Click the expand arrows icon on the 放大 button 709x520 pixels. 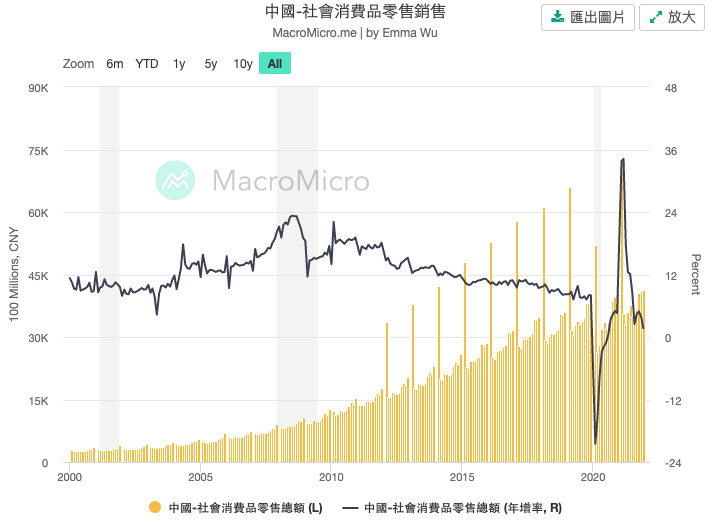[x=655, y=17]
